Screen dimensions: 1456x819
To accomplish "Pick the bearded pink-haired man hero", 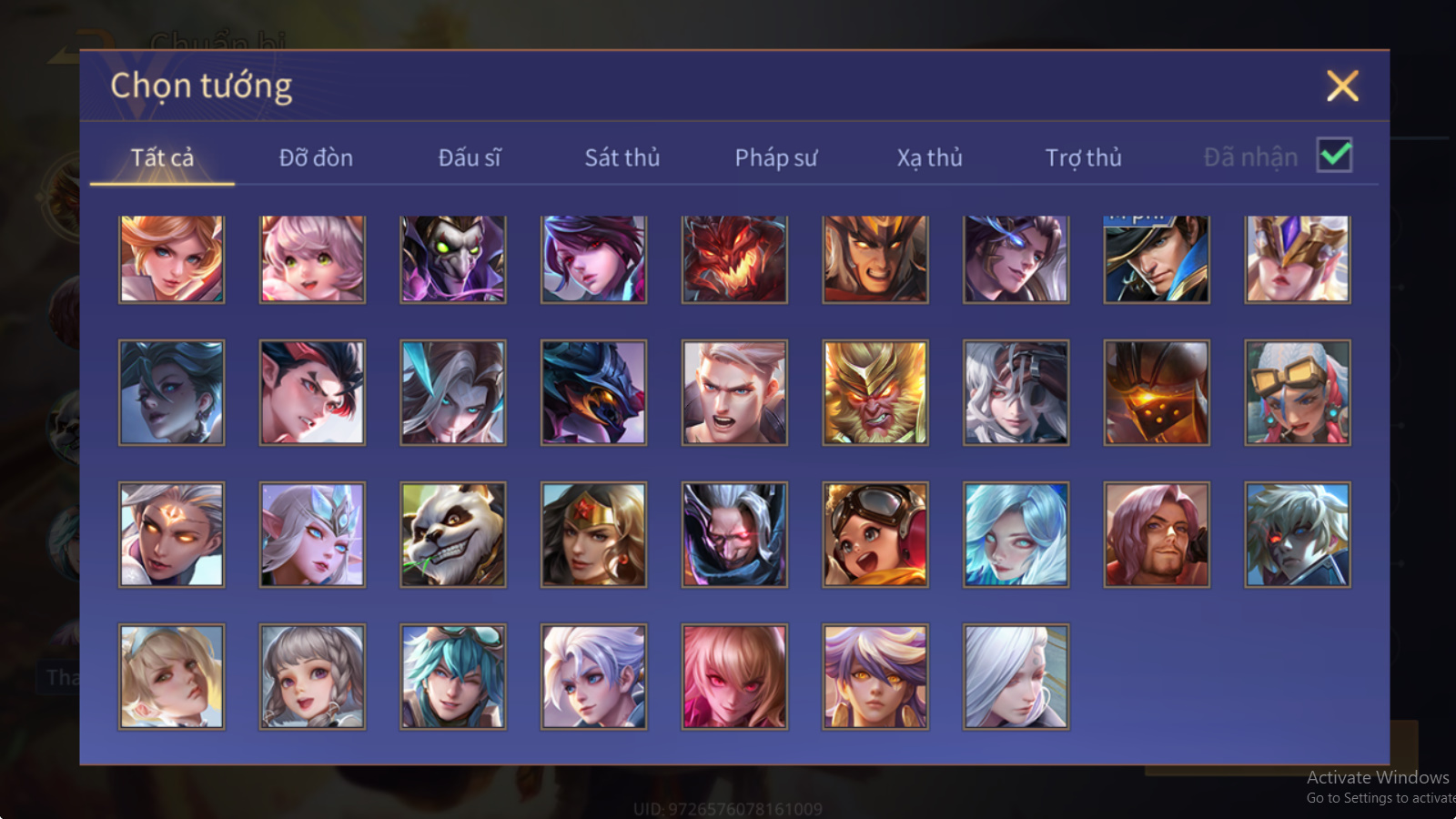I will pyautogui.click(x=1157, y=534).
